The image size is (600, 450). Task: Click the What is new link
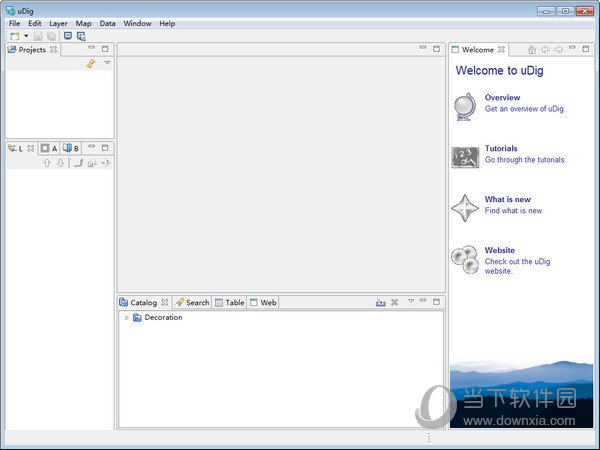(508, 199)
